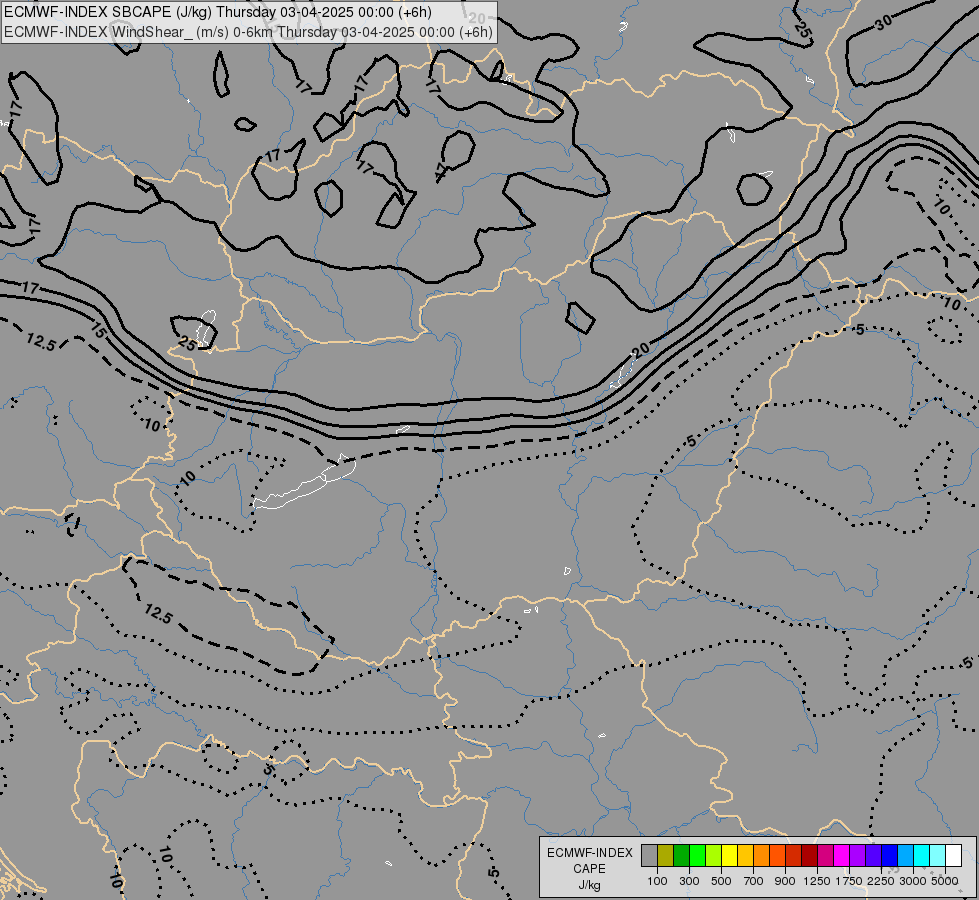Click the J/kg unit label in legend
The height and width of the screenshot is (900, 979).
589,885
